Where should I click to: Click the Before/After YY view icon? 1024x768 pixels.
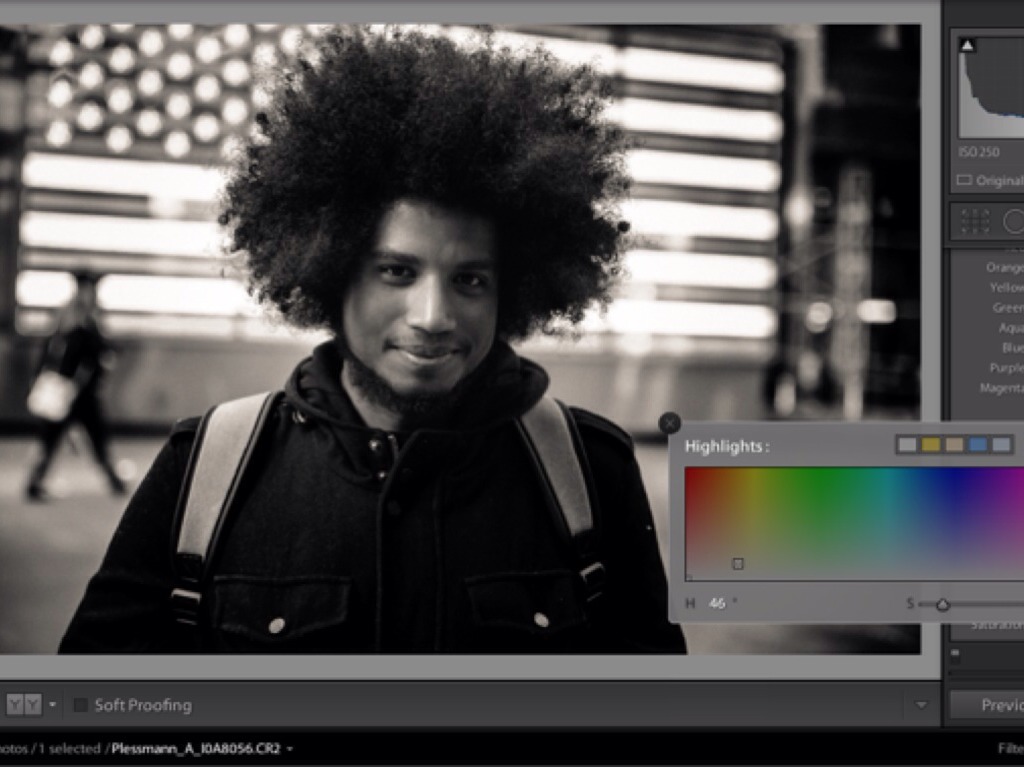tap(23, 705)
